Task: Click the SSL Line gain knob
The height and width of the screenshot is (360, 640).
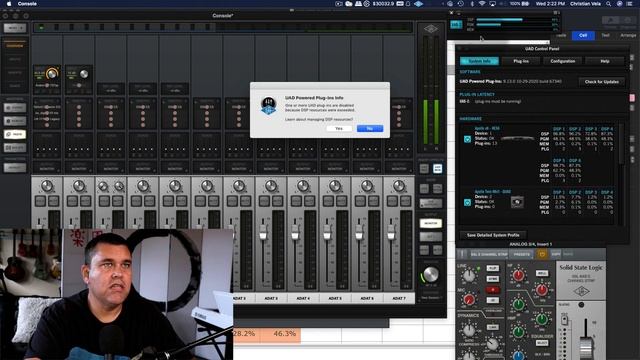Action: click(x=469, y=276)
